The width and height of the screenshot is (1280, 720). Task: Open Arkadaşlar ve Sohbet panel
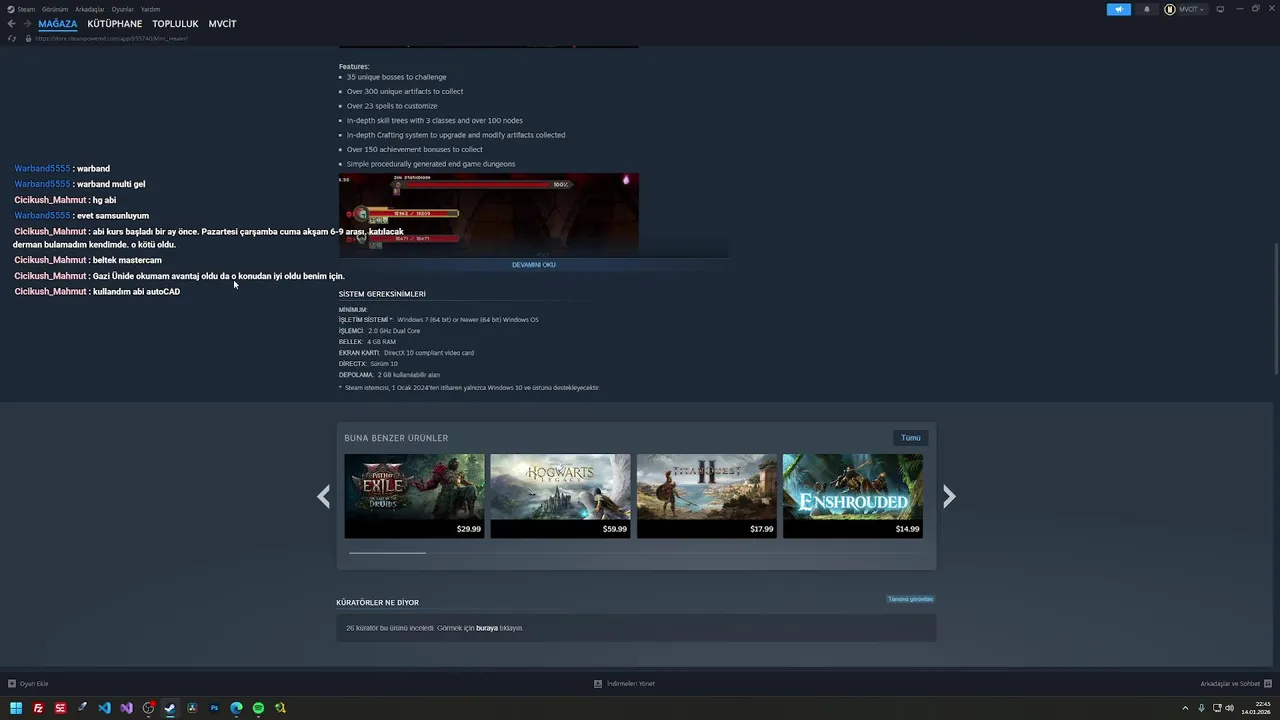click(x=1235, y=684)
